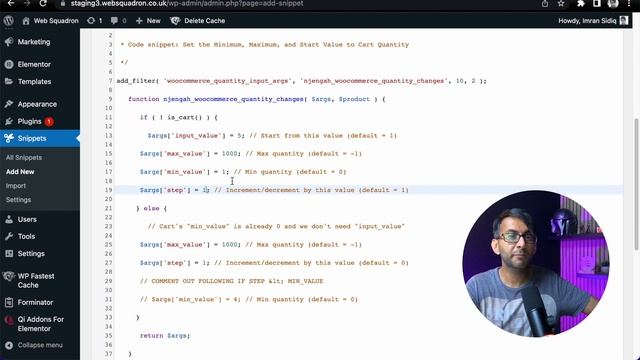Viewport: 640px width, 360px height.
Task: Click the Settings sidebar icon
Action: [x=9, y=253]
